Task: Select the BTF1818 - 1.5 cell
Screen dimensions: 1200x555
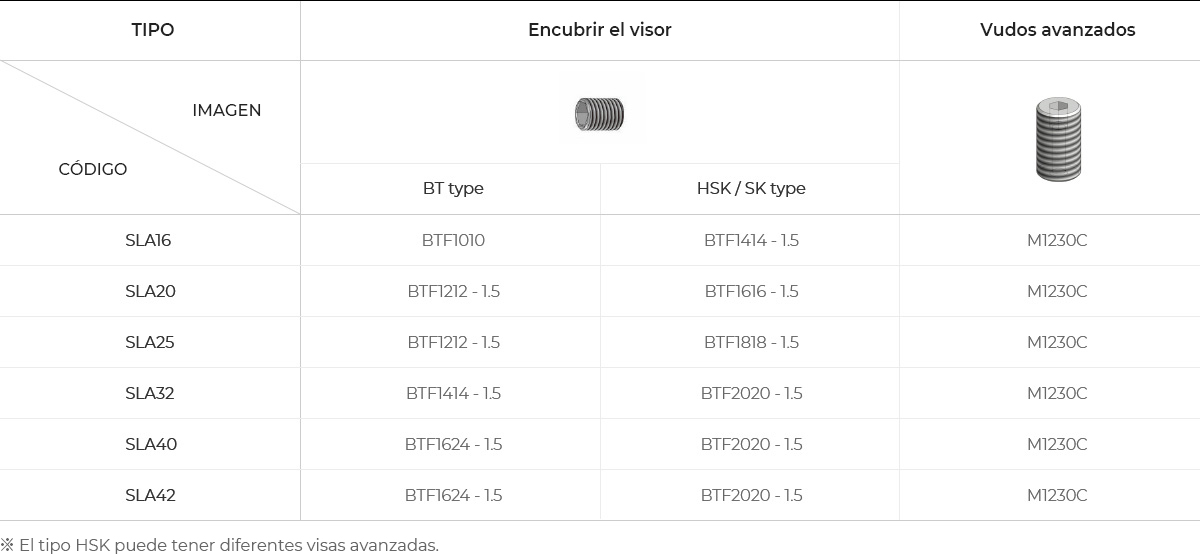Action: 751,342
